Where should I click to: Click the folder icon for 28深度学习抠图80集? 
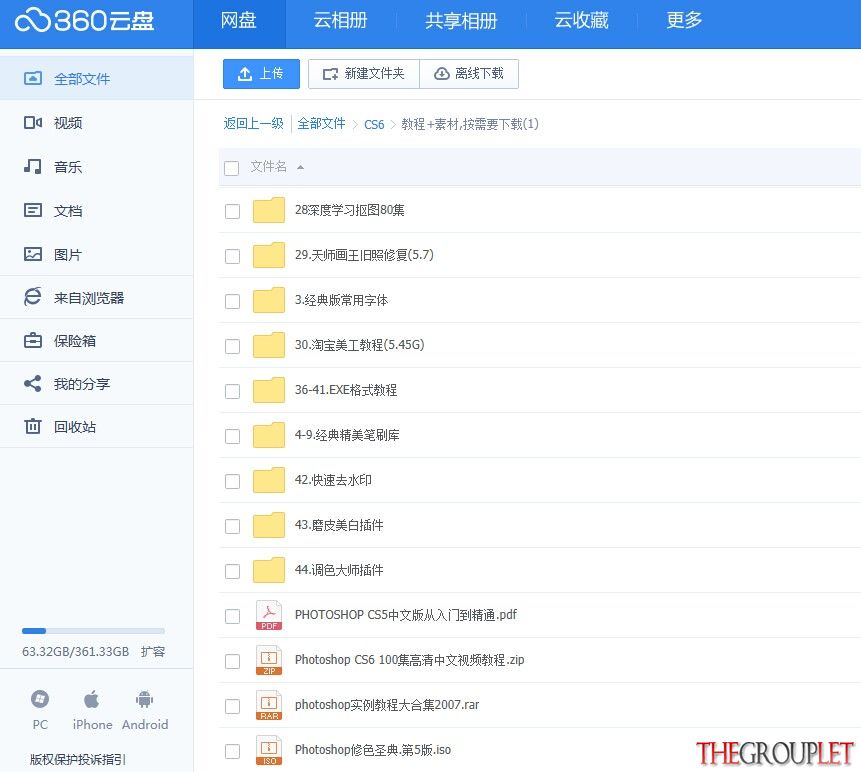[x=269, y=210]
